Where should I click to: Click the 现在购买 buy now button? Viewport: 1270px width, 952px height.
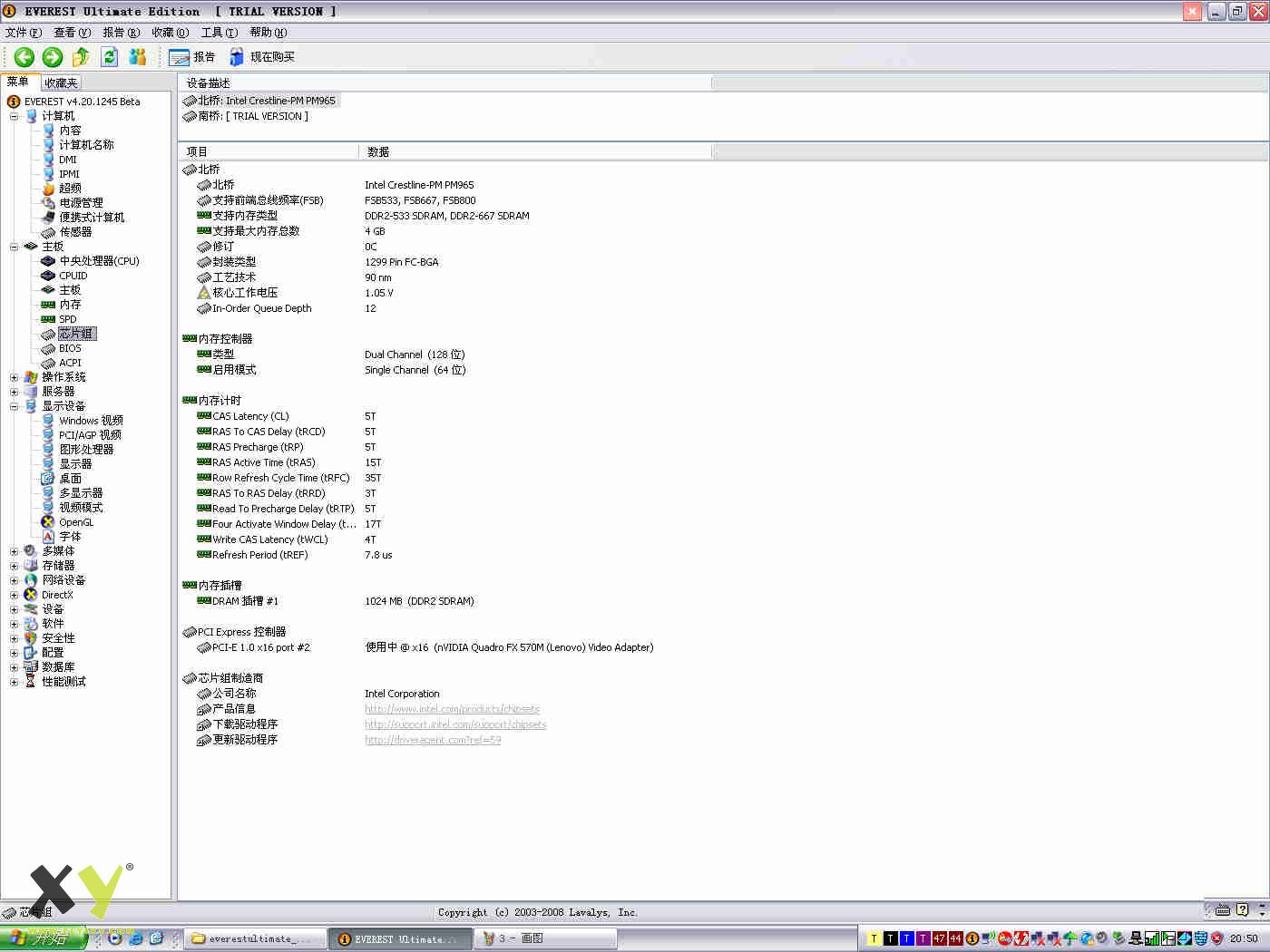click(261, 57)
